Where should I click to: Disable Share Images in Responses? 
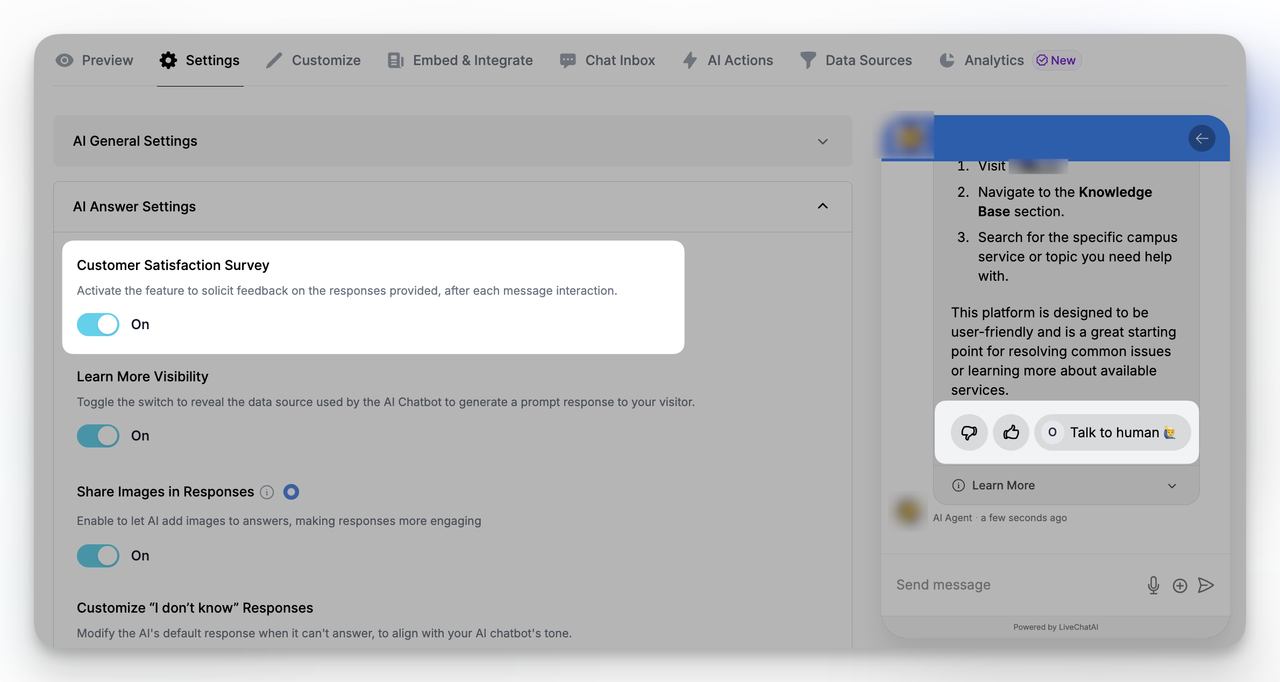pos(98,555)
